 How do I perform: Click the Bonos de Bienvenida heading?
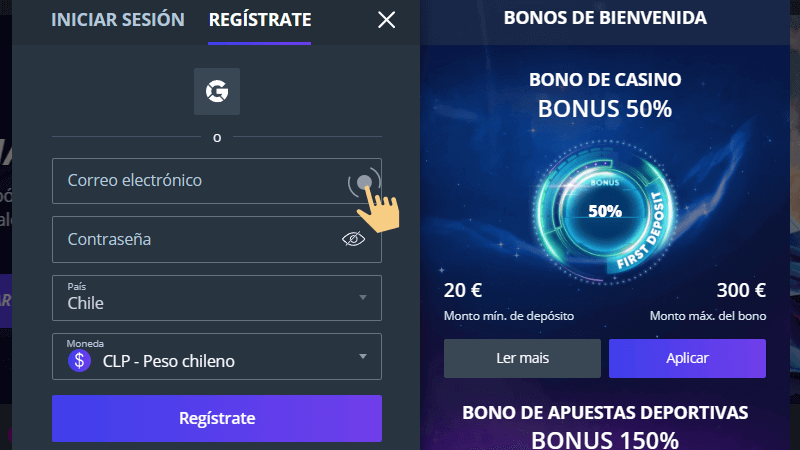point(605,18)
